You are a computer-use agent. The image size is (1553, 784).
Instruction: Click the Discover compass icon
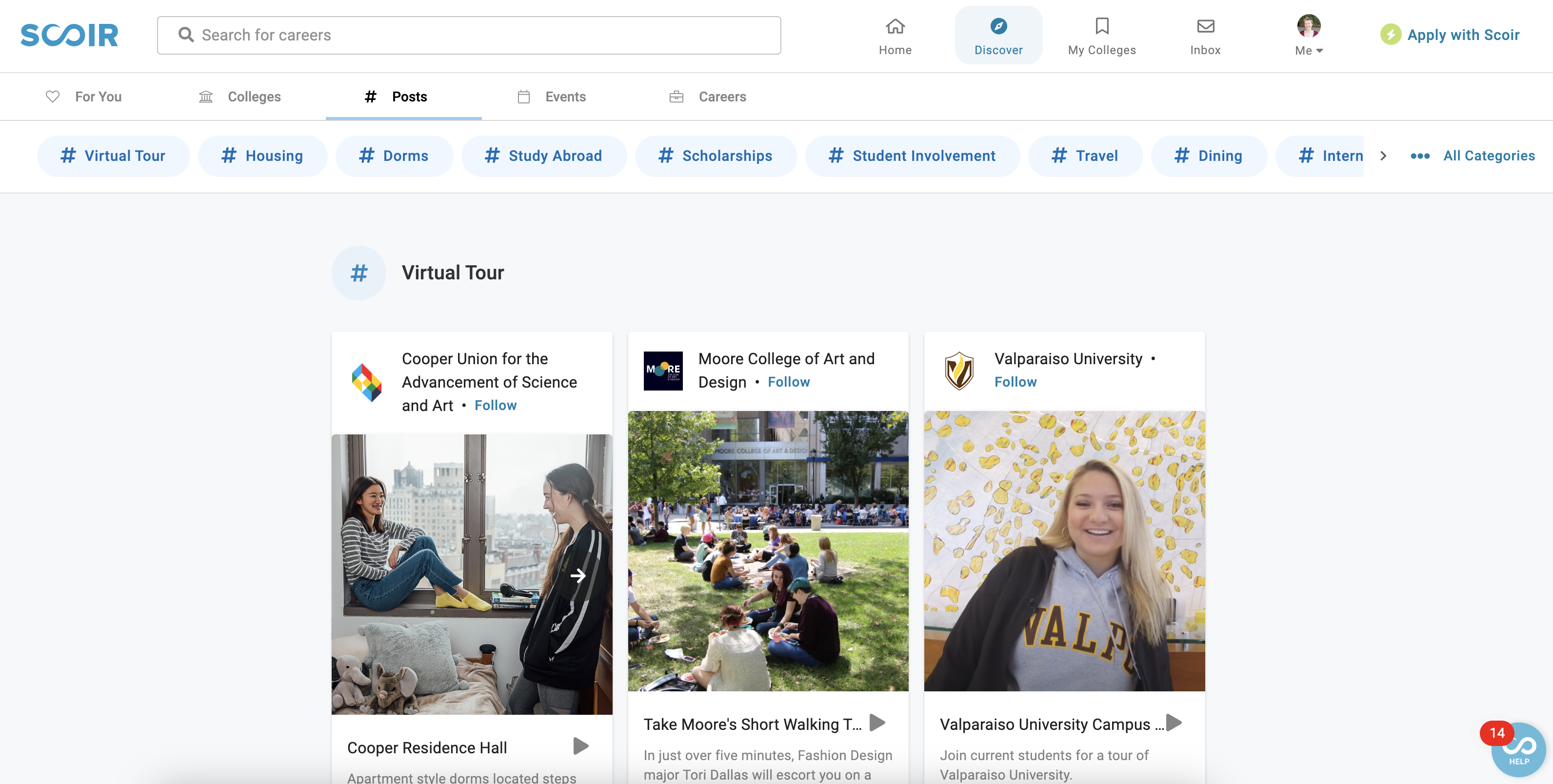(x=998, y=26)
